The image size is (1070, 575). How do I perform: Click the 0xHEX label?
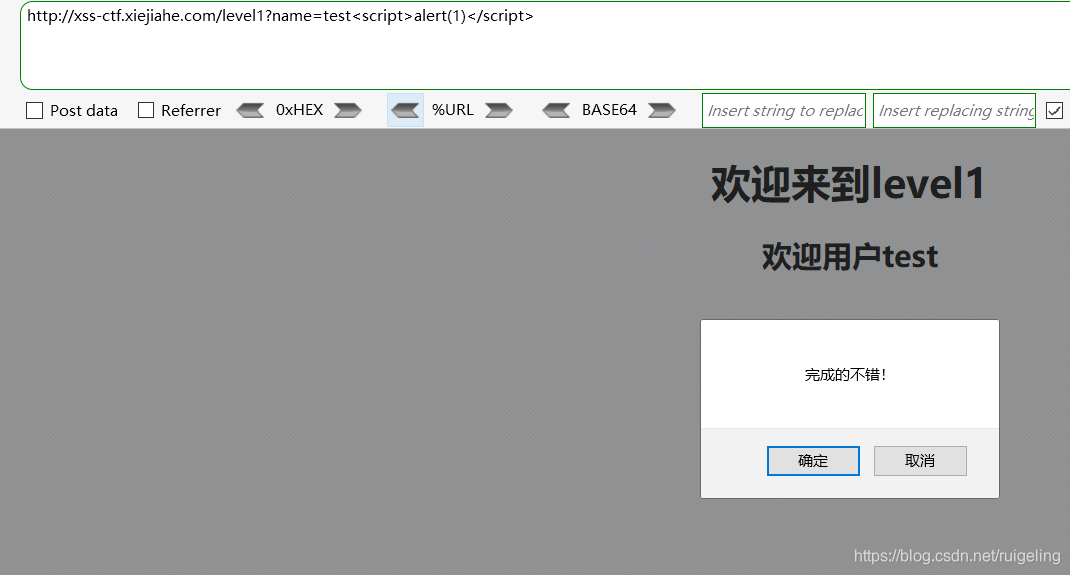(x=300, y=110)
